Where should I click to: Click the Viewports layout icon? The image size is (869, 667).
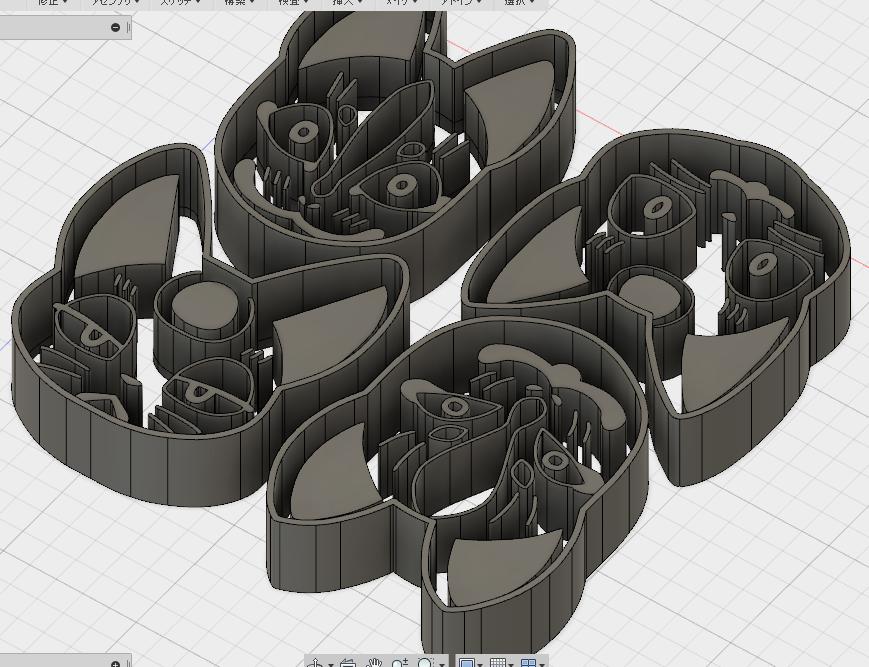(x=529, y=663)
